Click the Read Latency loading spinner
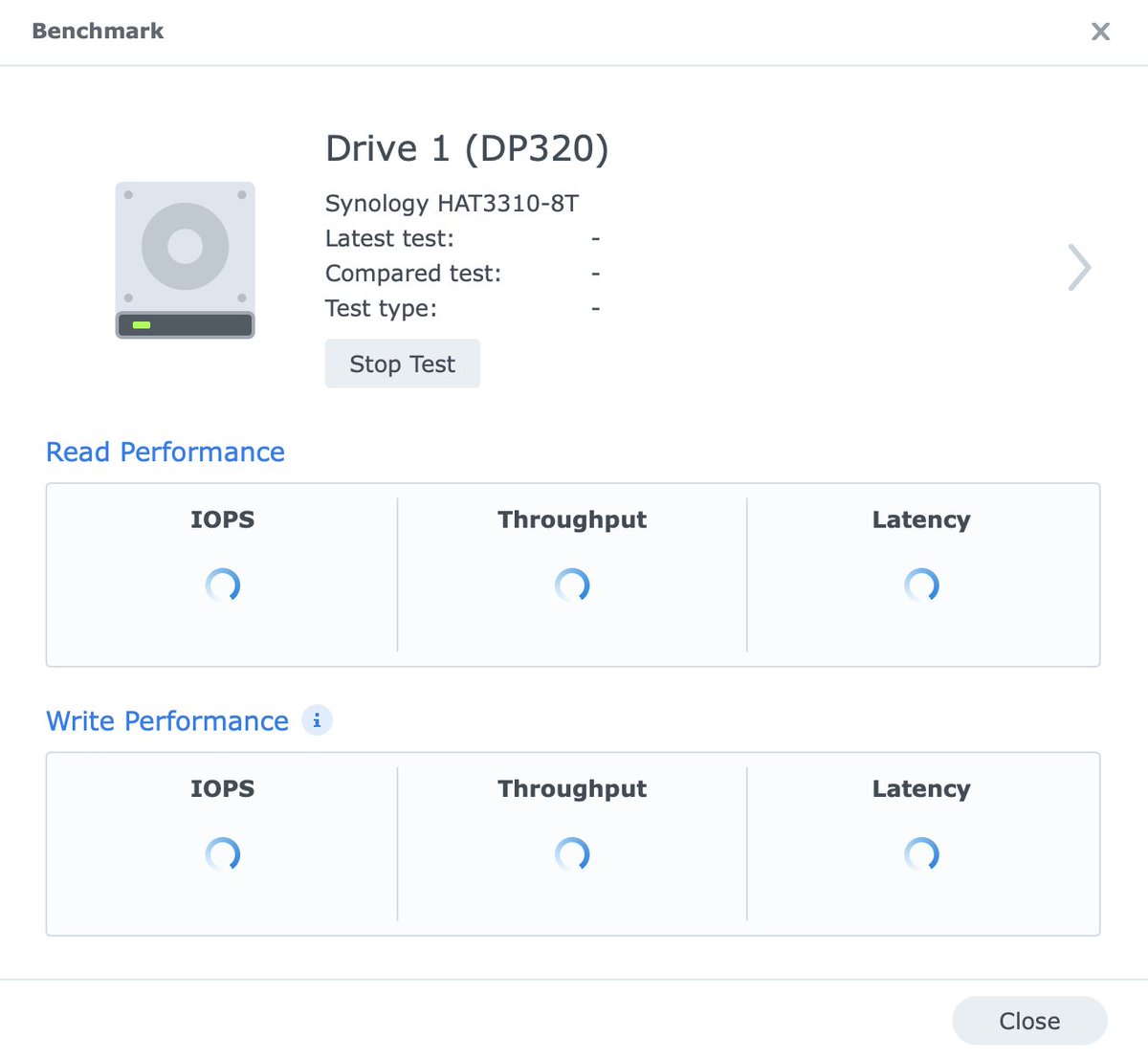1148x1059 pixels. [x=921, y=585]
